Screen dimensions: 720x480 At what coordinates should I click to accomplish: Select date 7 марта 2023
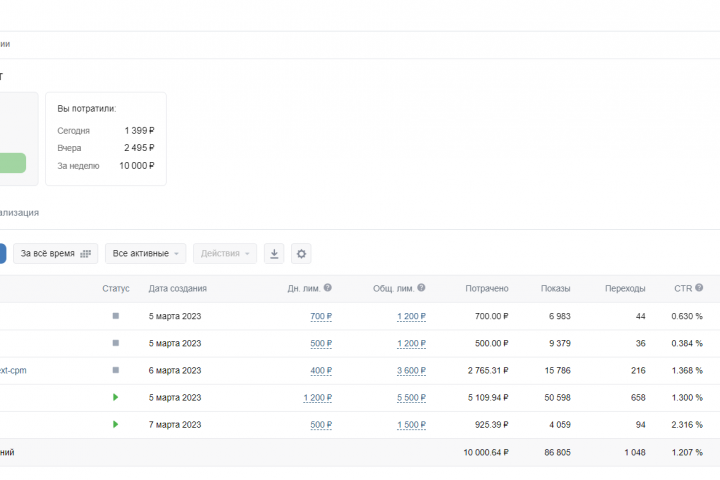coord(175,425)
